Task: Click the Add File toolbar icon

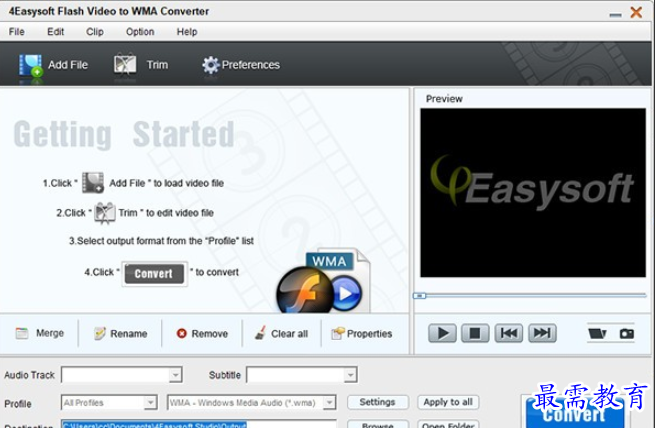Action: (x=31, y=66)
